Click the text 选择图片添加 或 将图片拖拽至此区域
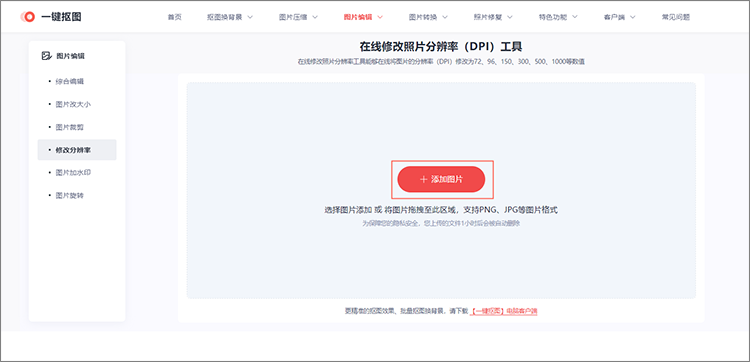 pos(390,210)
